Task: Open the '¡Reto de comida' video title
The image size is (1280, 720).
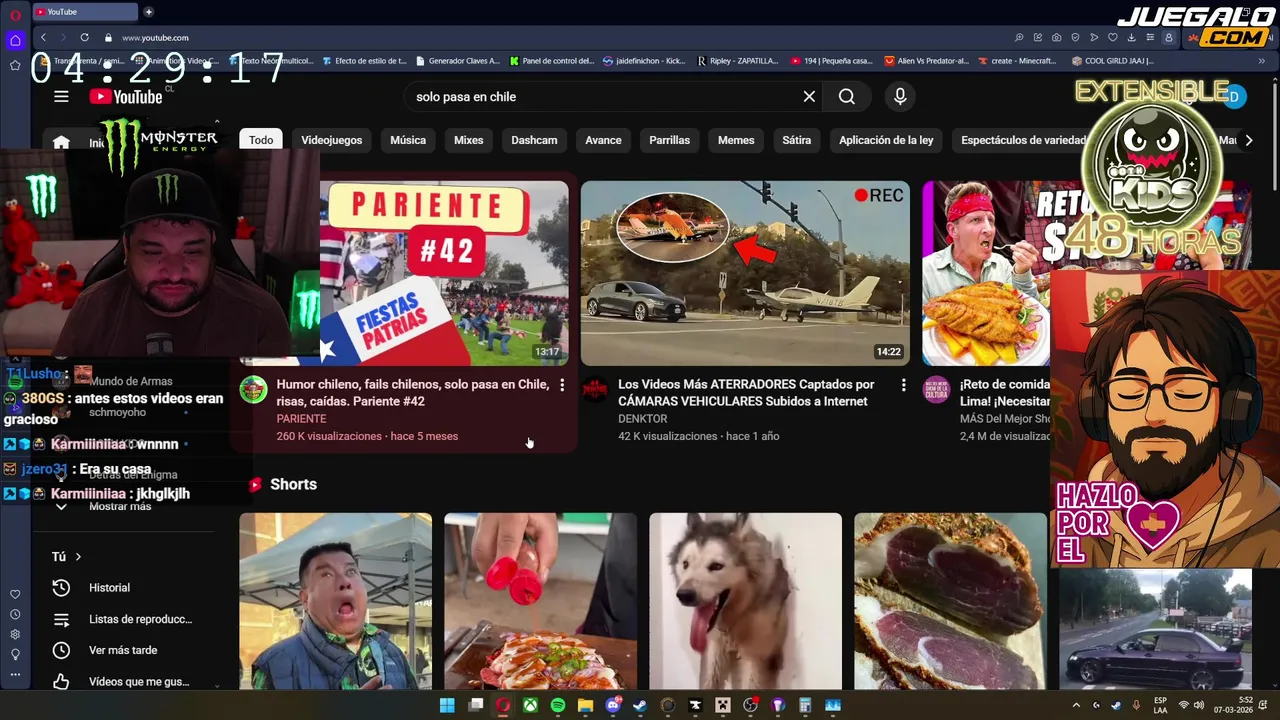Action: tap(1005, 393)
